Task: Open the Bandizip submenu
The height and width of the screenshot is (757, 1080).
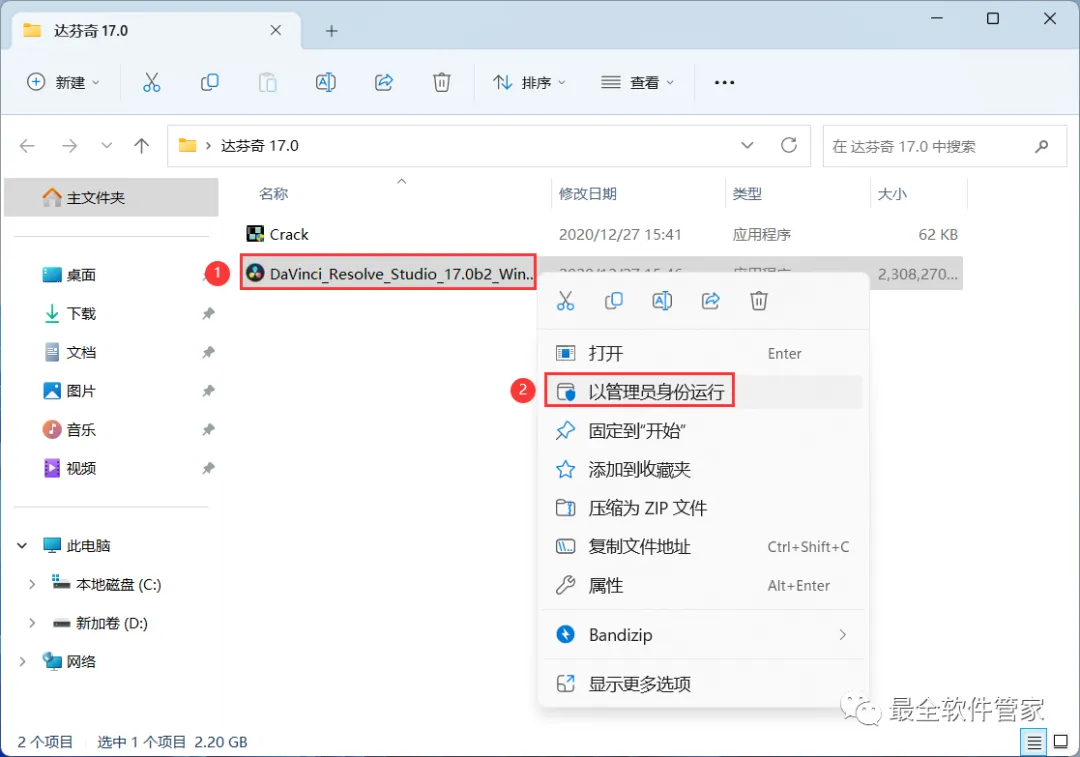Action: click(703, 634)
